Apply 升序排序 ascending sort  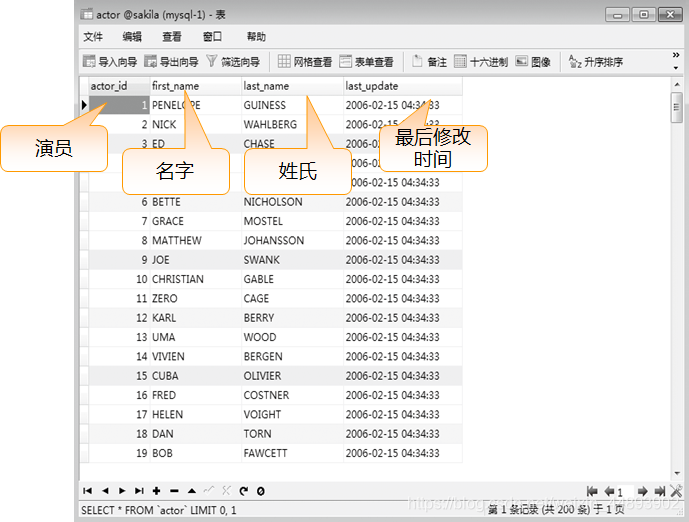click(x=595, y=62)
